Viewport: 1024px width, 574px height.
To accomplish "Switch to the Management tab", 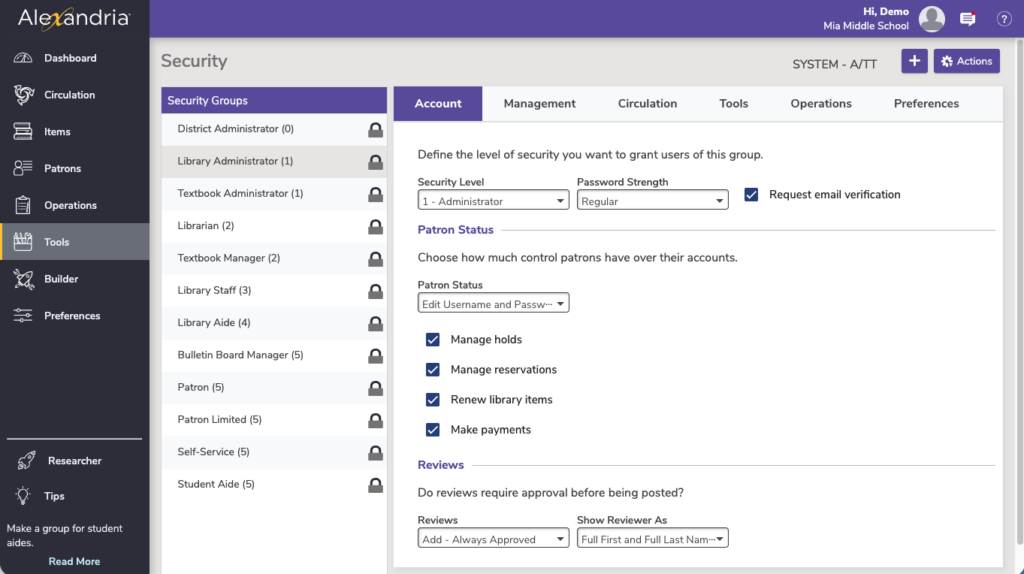I will point(539,104).
